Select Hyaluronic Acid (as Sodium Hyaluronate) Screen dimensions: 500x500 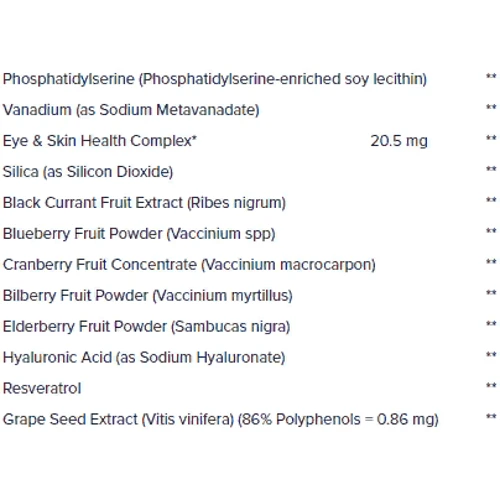point(144,358)
